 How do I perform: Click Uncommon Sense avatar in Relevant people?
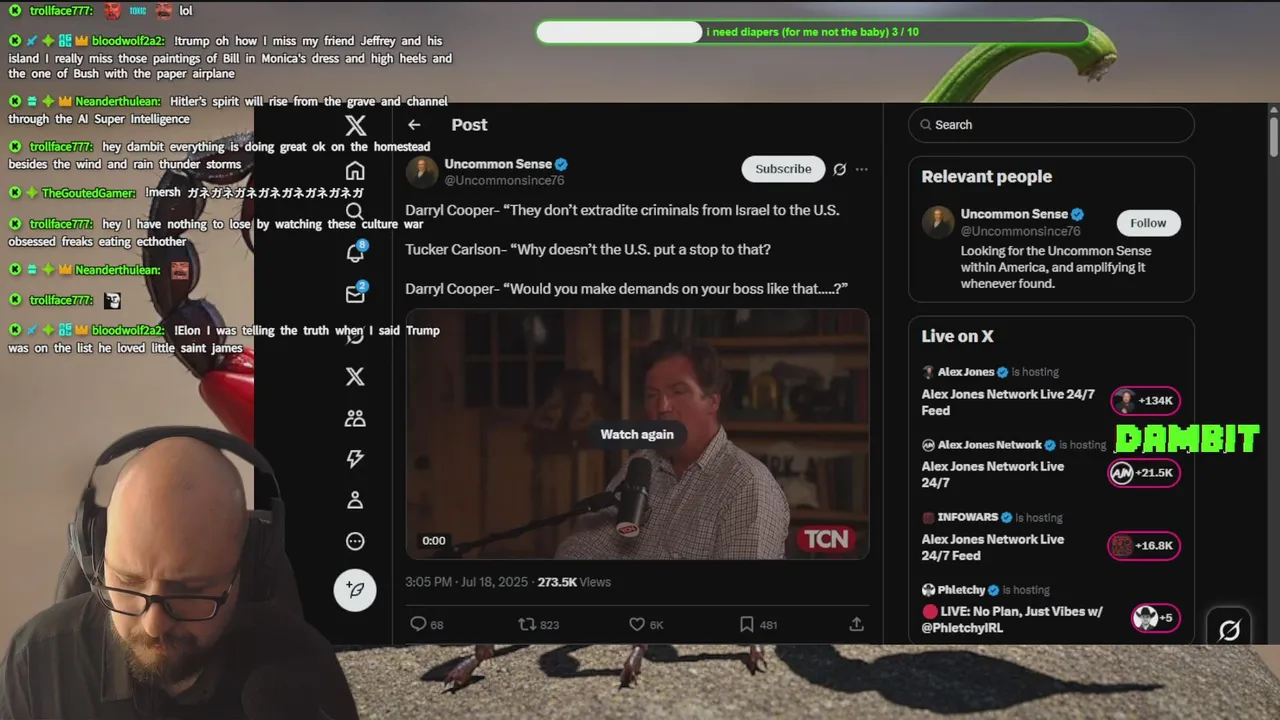(x=938, y=222)
